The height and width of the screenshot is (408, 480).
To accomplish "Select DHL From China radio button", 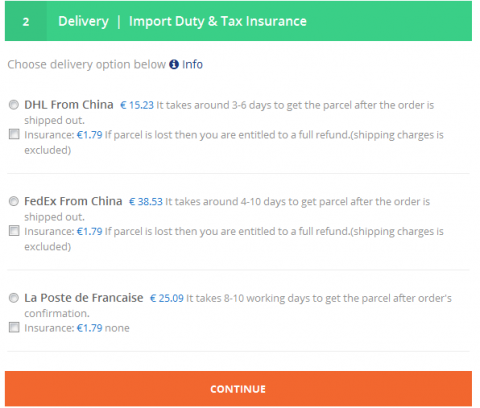I will point(14,105).
